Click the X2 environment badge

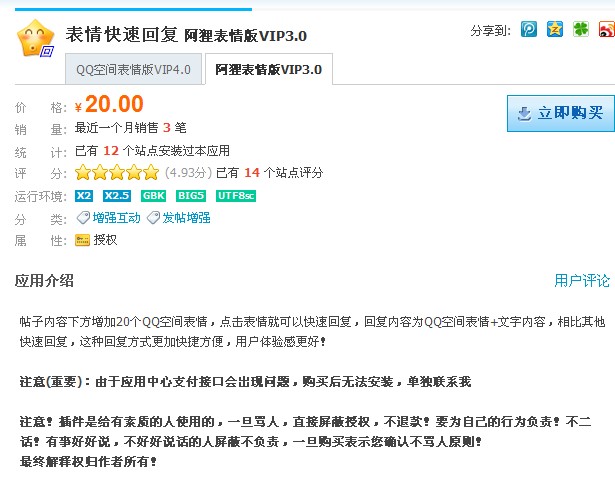click(x=84, y=195)
